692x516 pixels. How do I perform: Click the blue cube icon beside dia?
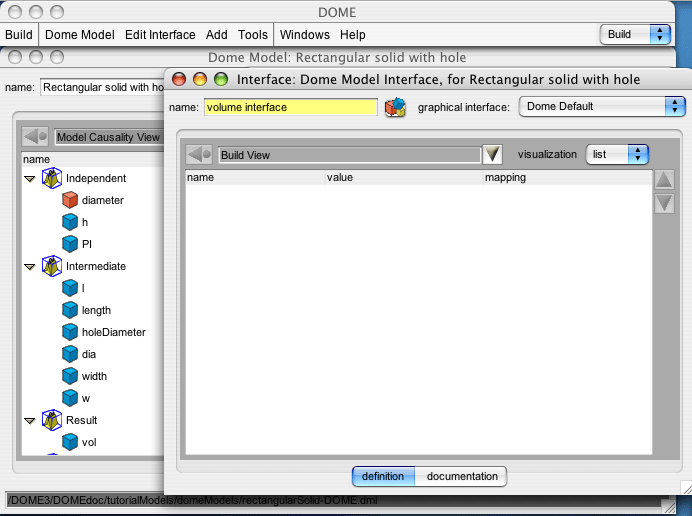70,354
